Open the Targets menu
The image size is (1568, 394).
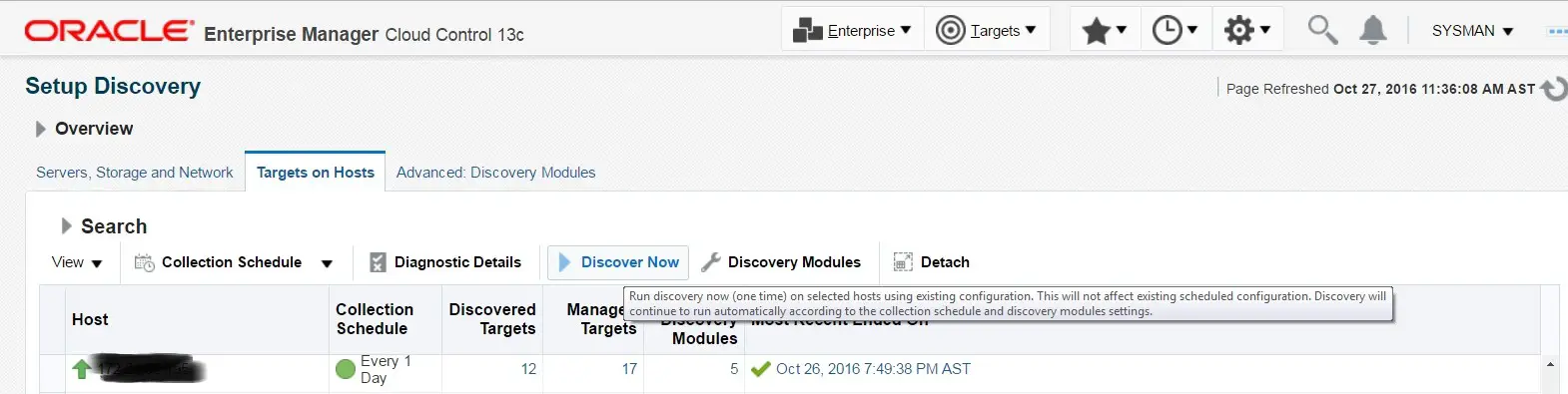pyautogui.click(x=987, y=31)
